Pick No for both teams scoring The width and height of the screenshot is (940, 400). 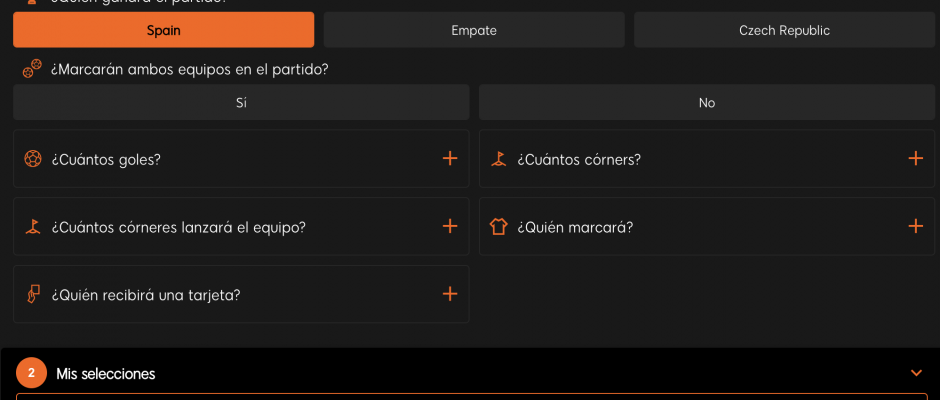coord(707,102)
